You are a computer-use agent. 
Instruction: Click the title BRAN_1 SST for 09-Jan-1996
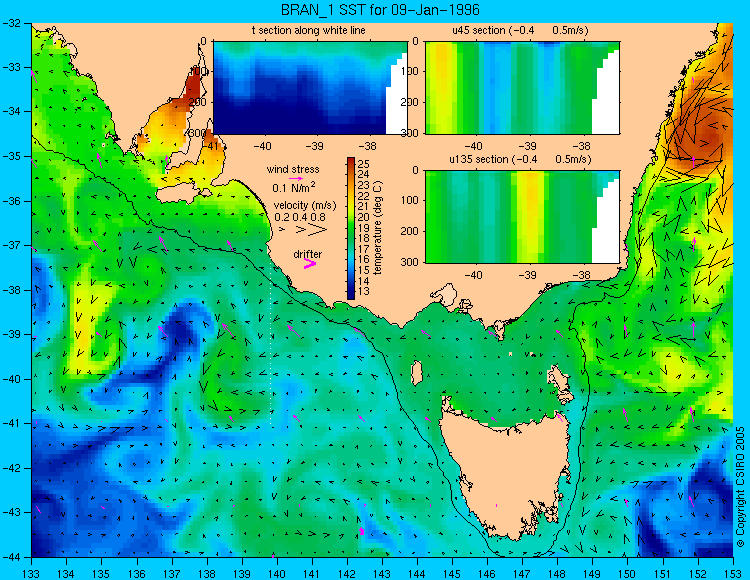380,10
